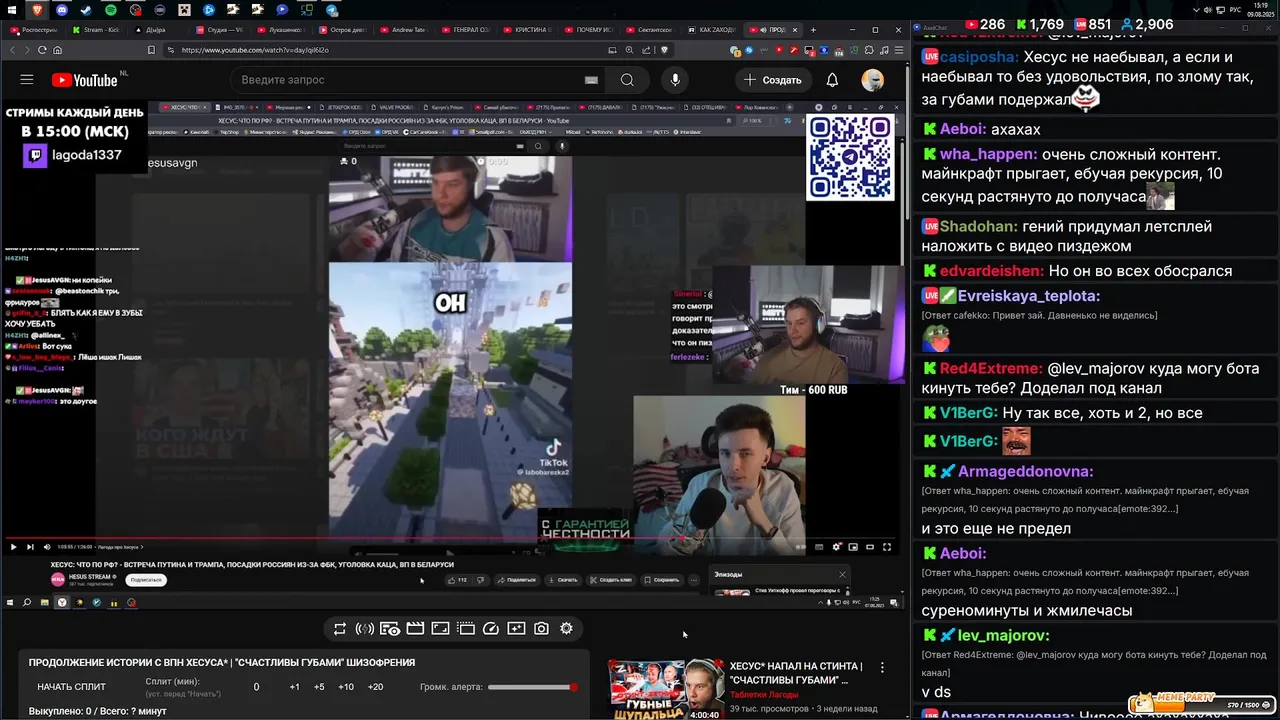
Task: Select the 'Red4Extreme' chat message
Action: (x=1096, y=378)
